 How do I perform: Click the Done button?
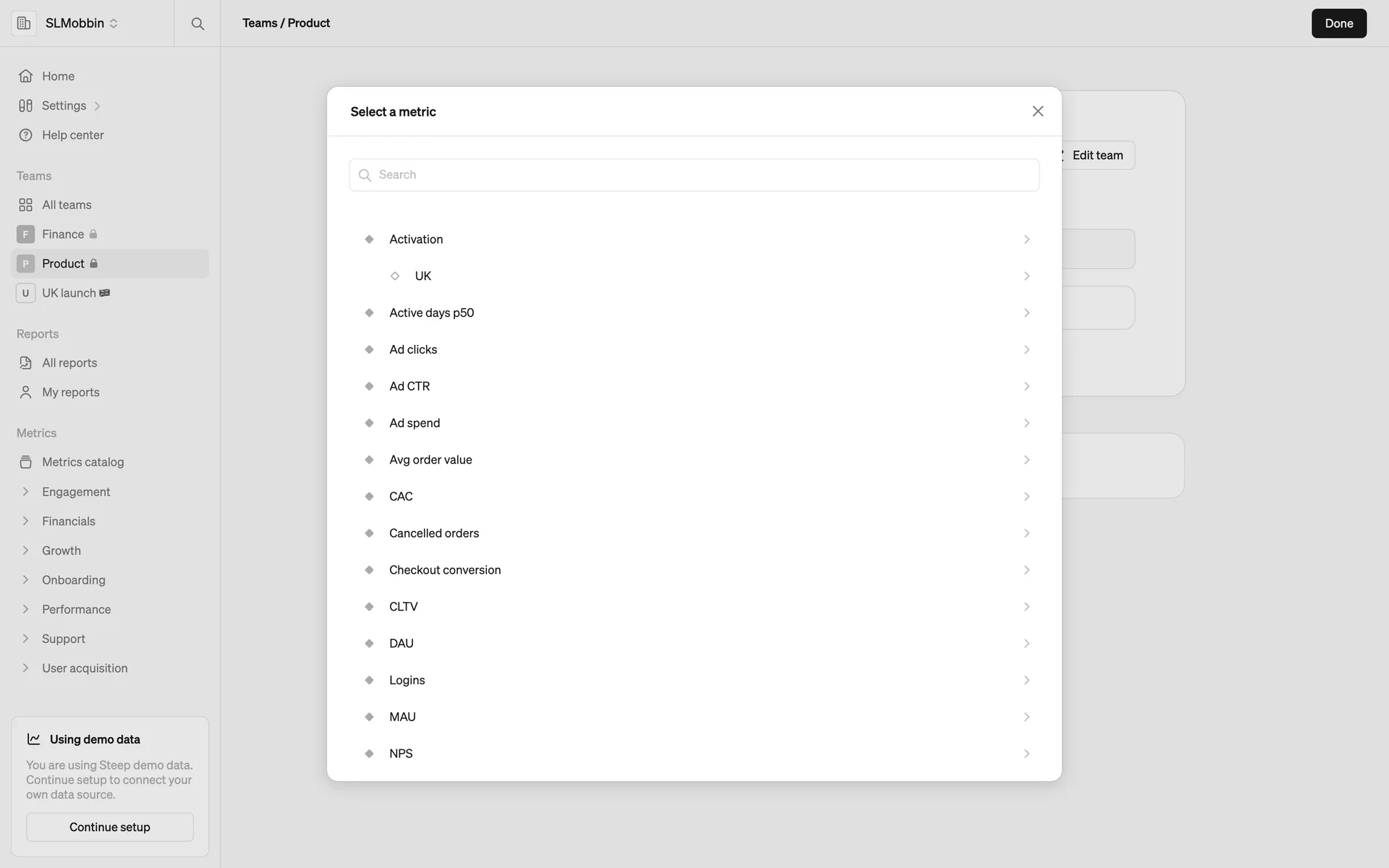coord(1338,23)
